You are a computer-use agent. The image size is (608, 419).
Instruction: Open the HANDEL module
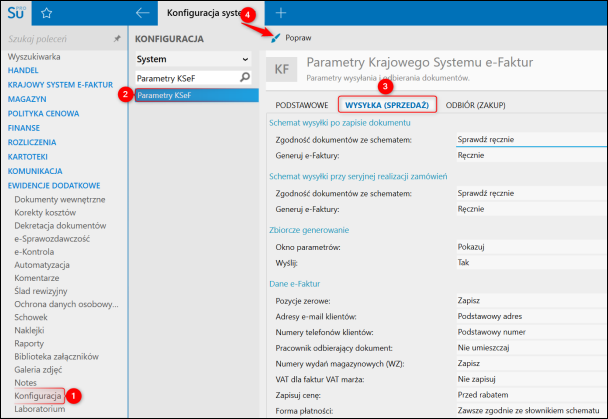click(23, 71)
